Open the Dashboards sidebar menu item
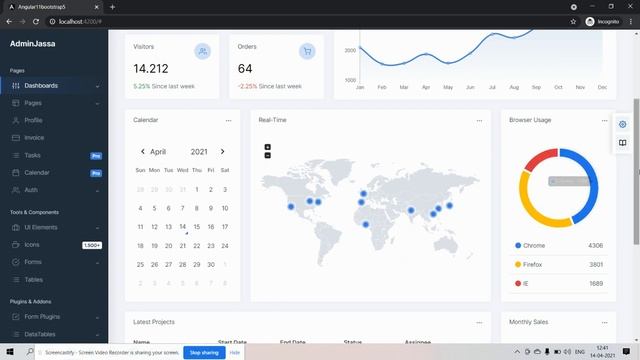 point(54,86)
